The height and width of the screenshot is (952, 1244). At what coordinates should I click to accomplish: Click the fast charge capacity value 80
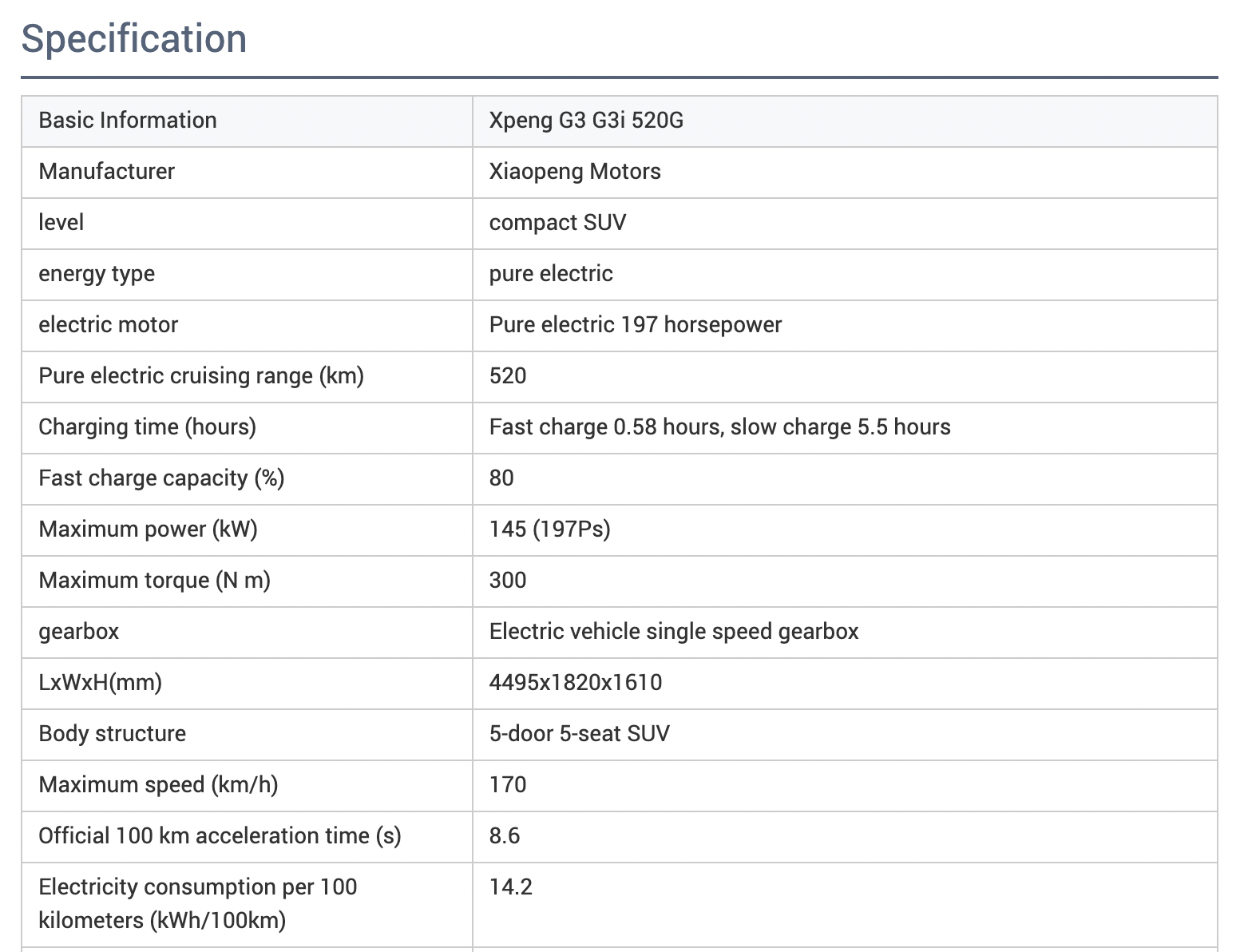coord(501,478)
